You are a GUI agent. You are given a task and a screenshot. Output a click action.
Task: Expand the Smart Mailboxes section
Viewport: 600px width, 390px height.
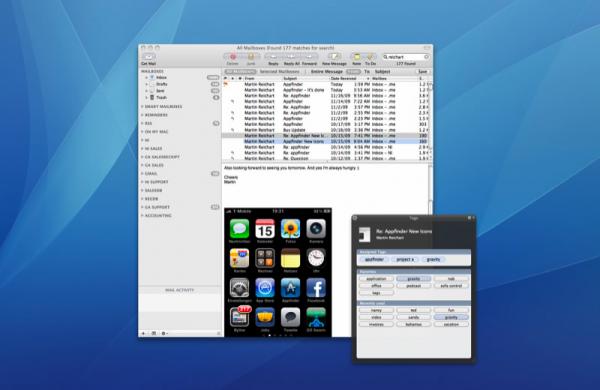142,106
